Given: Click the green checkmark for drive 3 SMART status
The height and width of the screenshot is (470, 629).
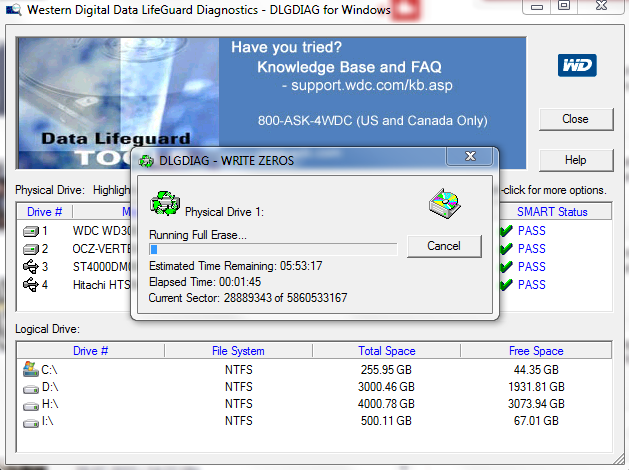Looking at the screenshot, I should coord(506,267).
